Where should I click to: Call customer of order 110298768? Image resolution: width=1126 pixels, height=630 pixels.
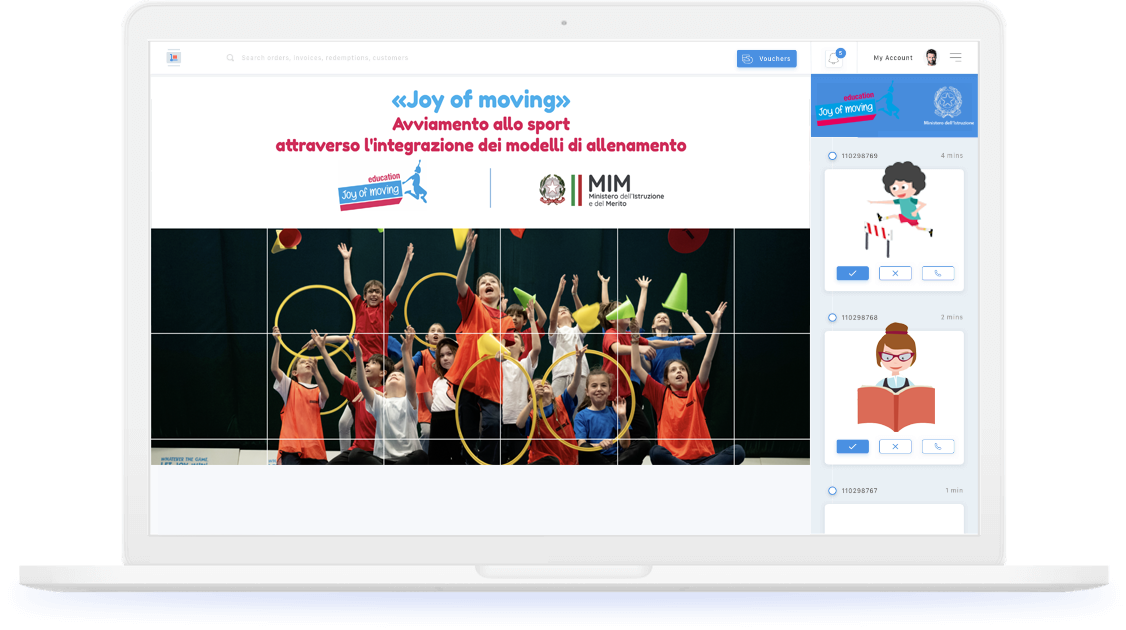938,447
